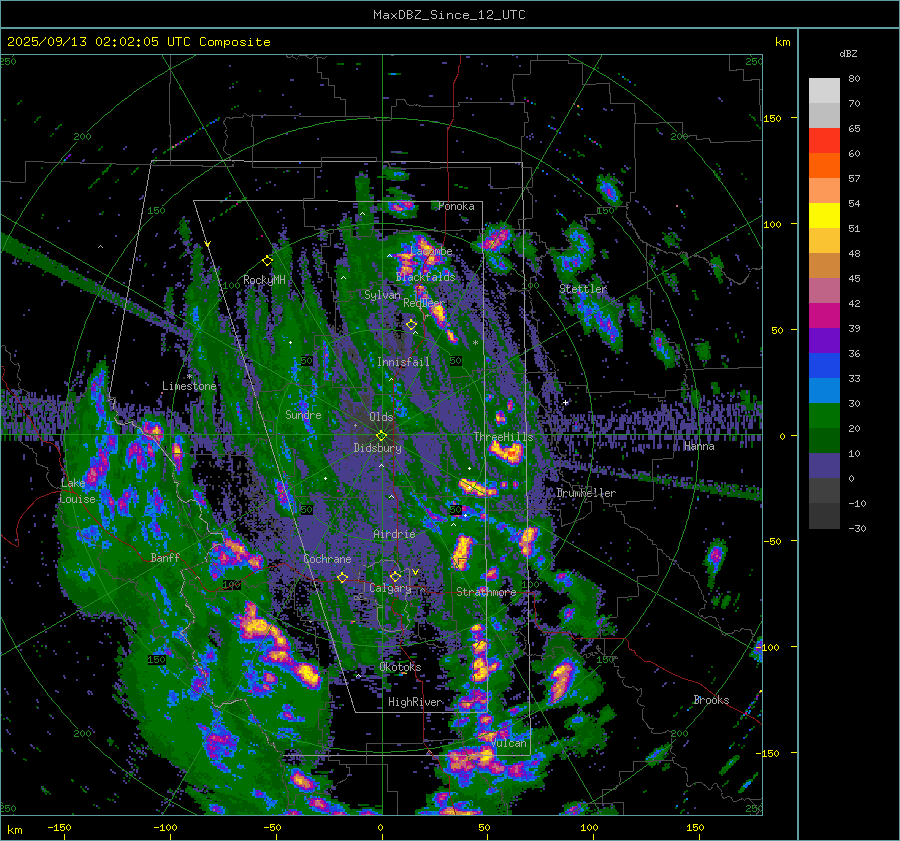Select the Ponoka map label

click(456, 206)
